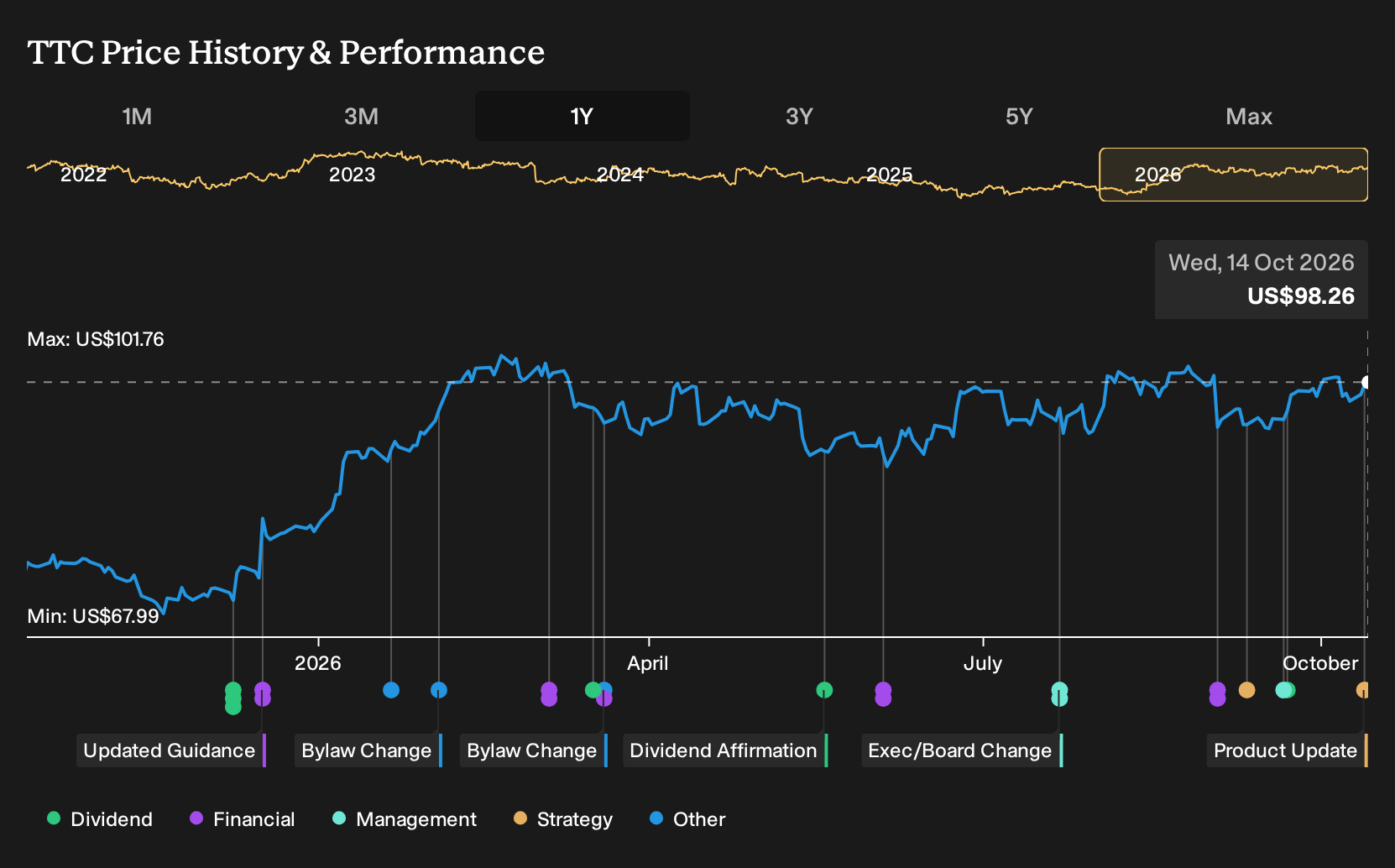The height and width of the screenshot is (868, 1395).
Task: Click the July axis label
Action: point(982,663)
